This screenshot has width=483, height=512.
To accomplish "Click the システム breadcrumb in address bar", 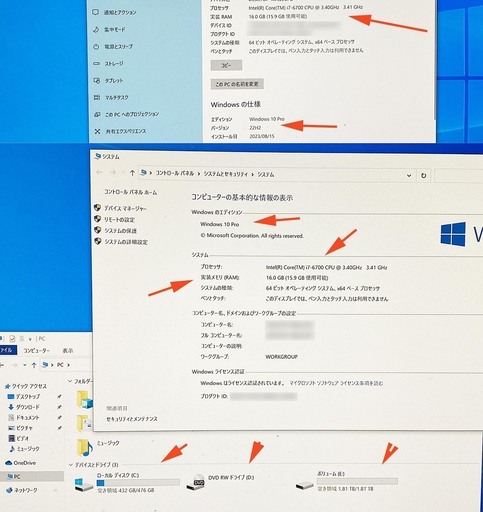I will [x=266, y=174].
